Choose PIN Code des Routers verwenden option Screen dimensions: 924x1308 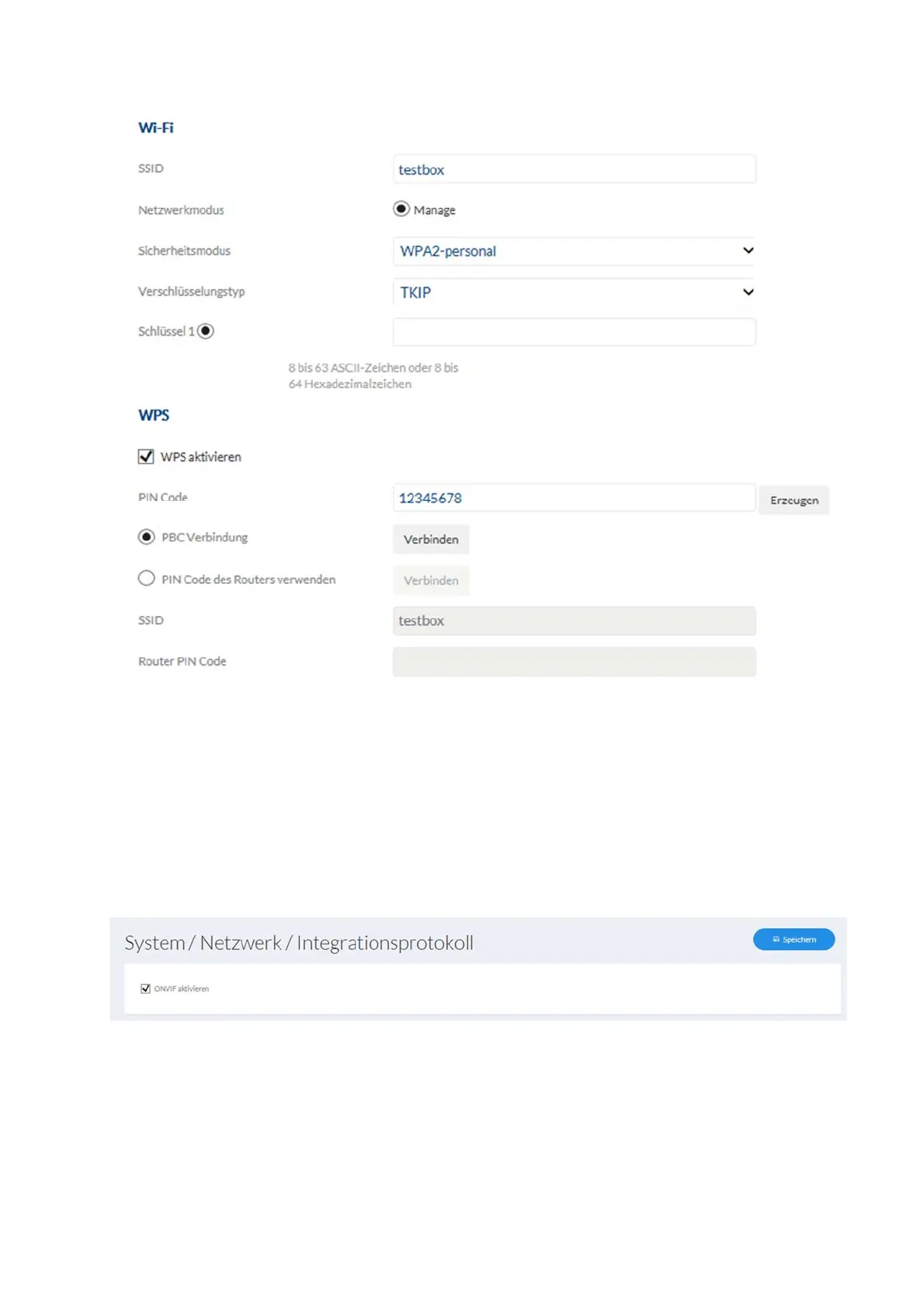[x=146, y=579]
